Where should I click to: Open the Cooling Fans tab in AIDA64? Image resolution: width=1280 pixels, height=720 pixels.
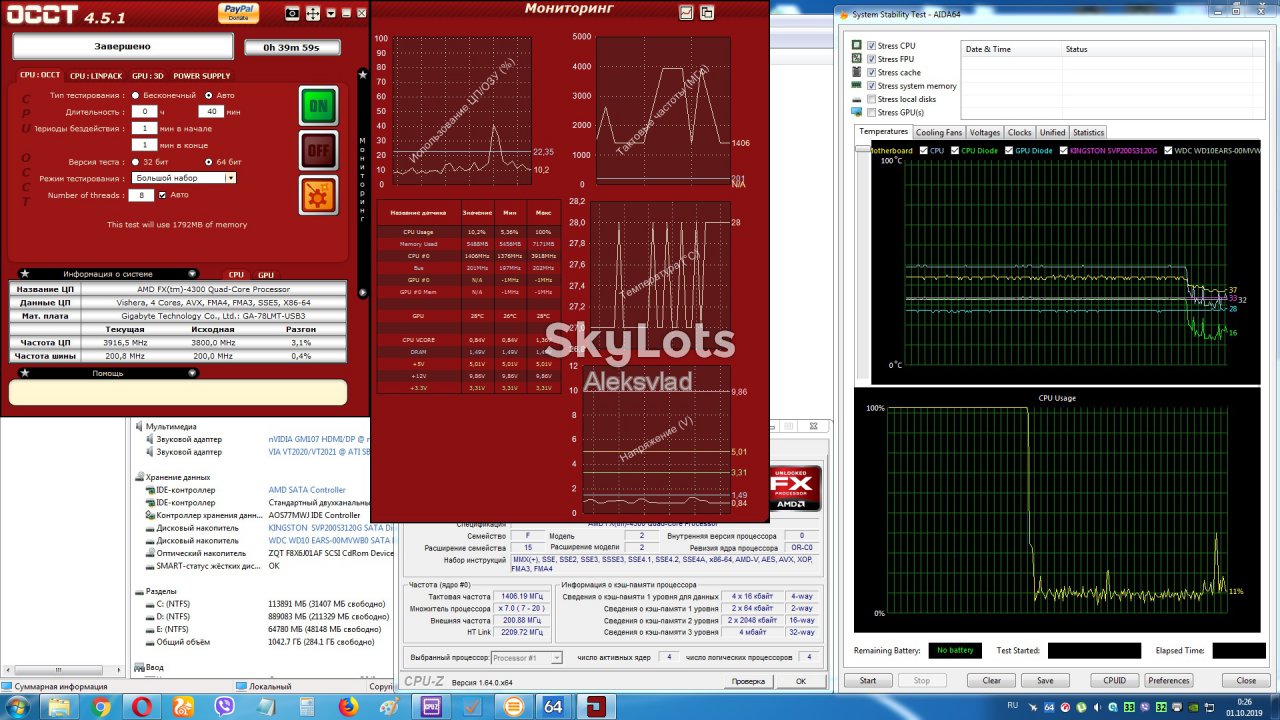[x=939, y=132]
